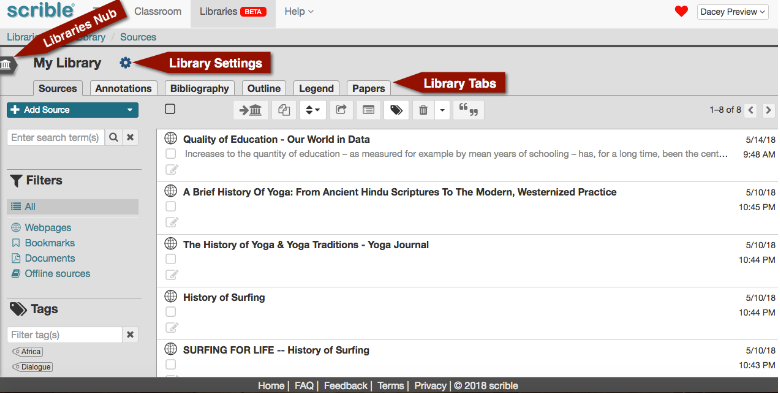Click the Filter tag(s) input field
Image resolution: width=780 pixels, height=393 pixels.
[65, 335]
